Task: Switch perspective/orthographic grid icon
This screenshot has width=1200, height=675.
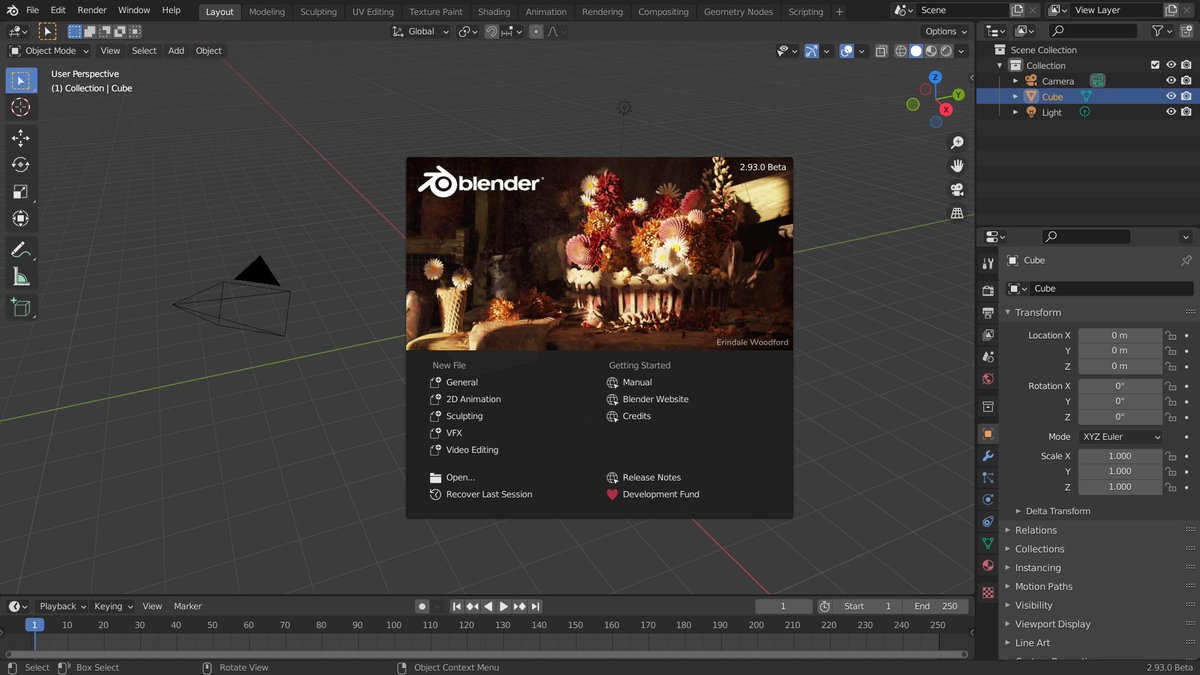Action: [x=957, y=213]
